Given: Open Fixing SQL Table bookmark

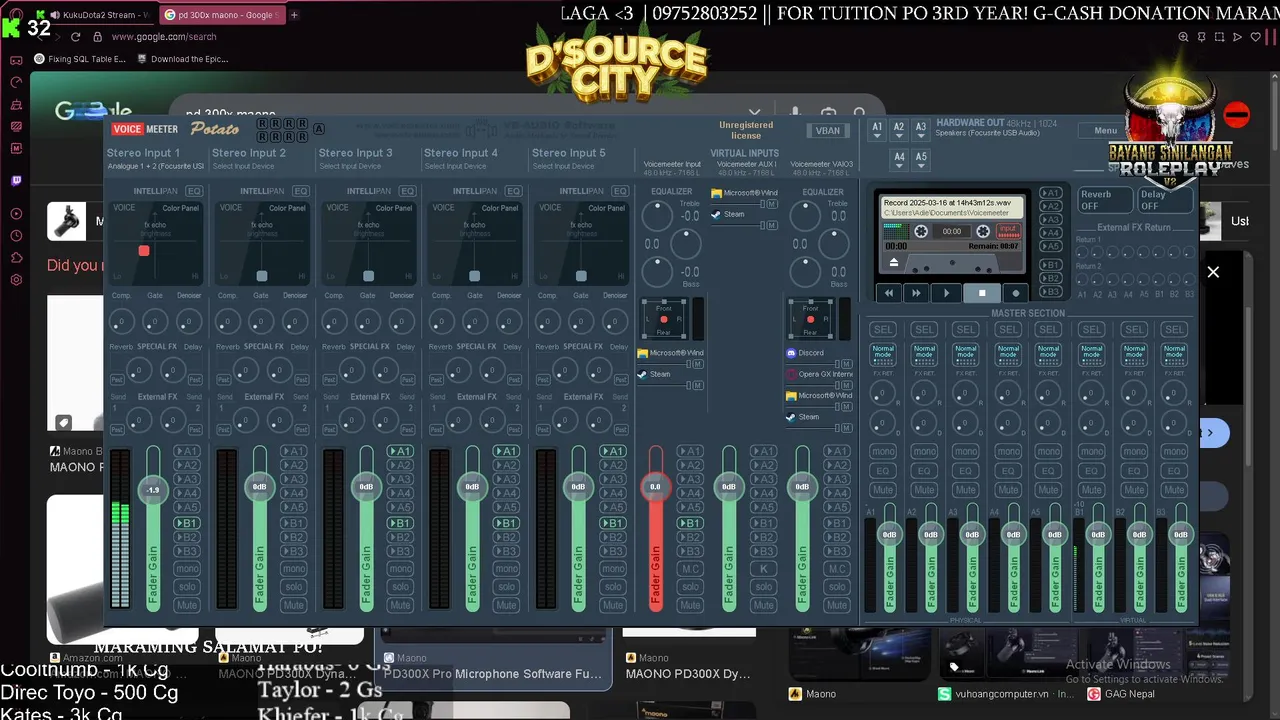Looking at the screenshot, I should click(79, 59).
